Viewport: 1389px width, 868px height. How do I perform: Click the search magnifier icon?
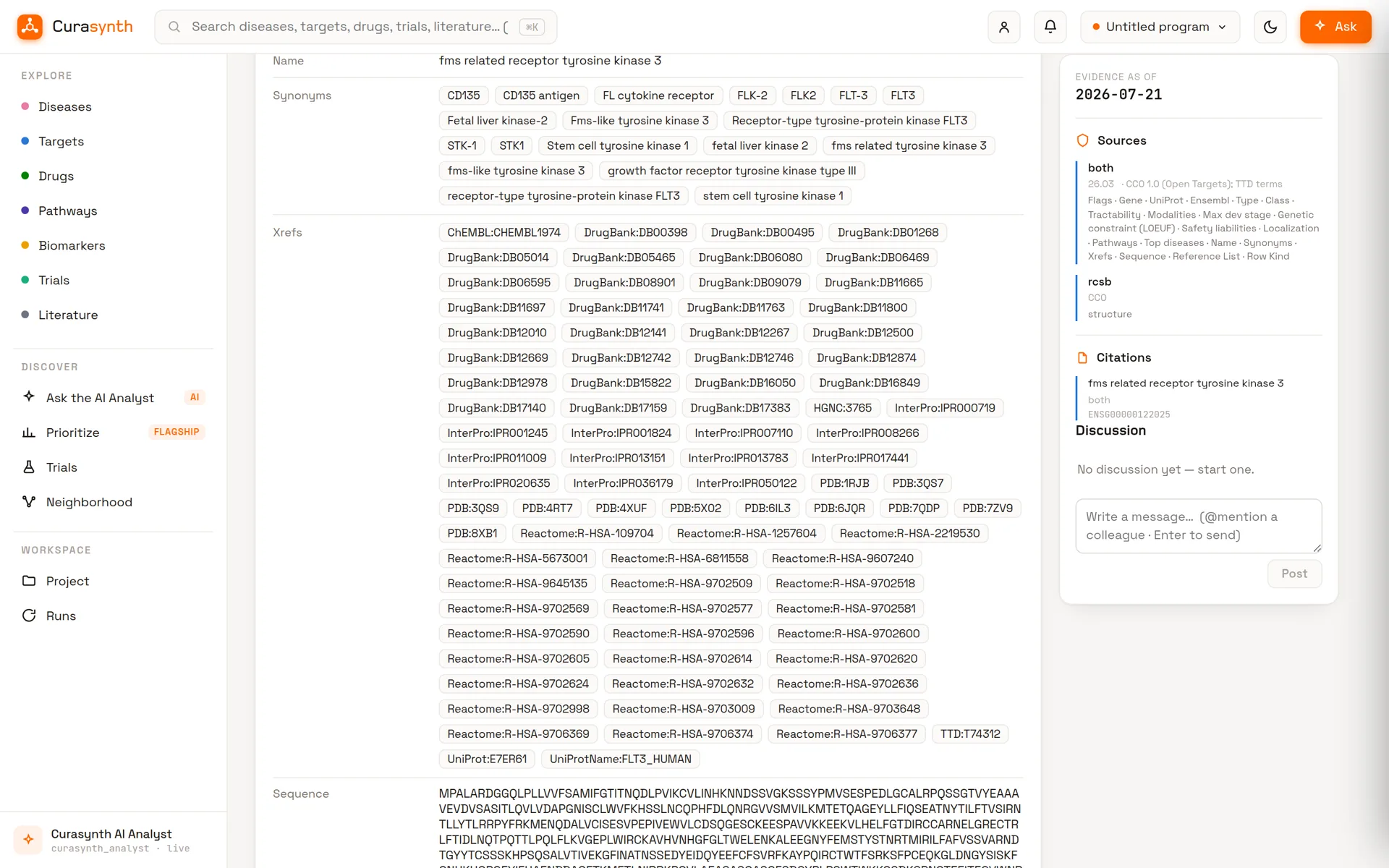174,27
